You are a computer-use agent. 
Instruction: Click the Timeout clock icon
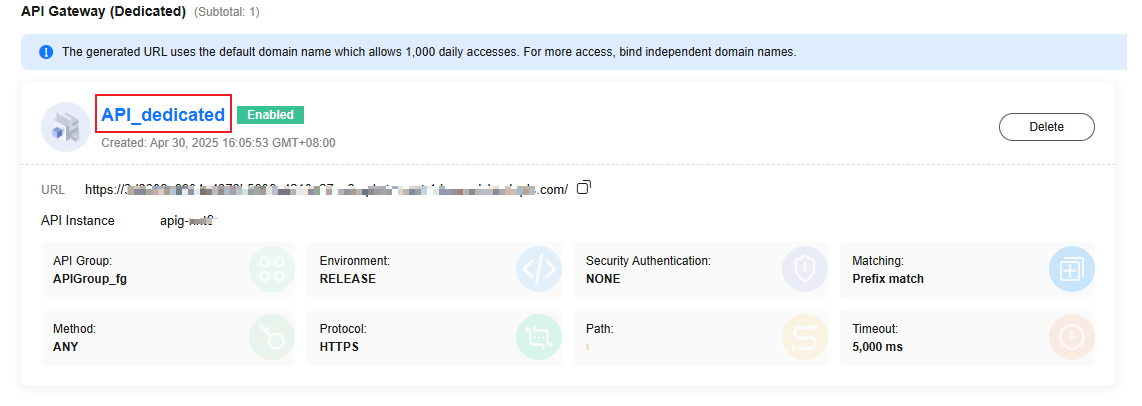point(1071,337)
